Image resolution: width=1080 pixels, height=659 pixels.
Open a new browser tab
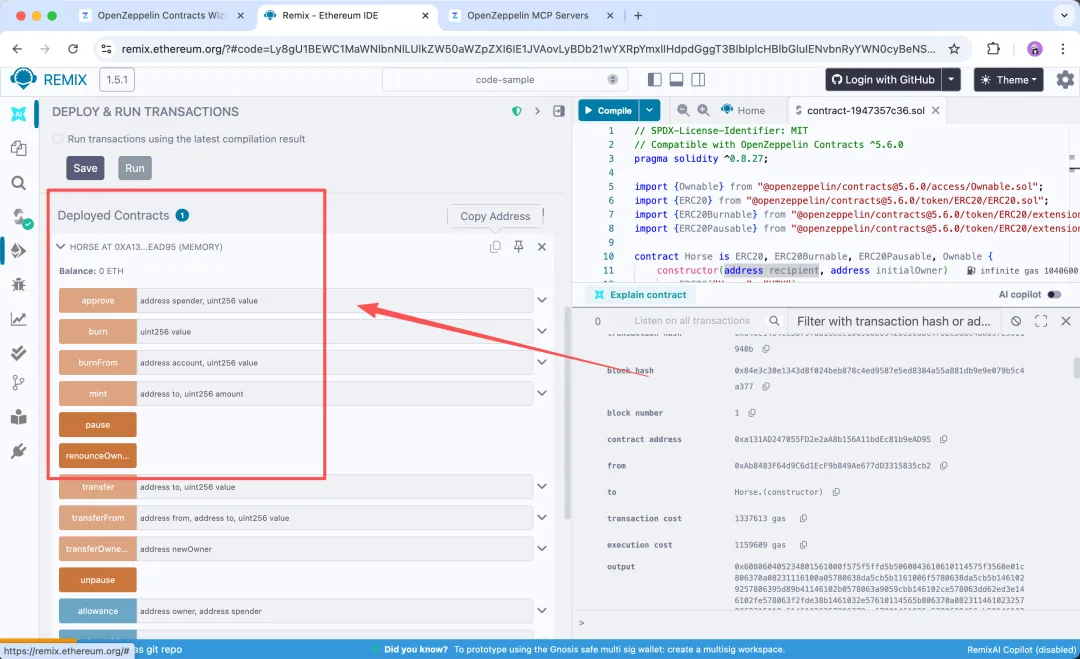click(638, 15)
